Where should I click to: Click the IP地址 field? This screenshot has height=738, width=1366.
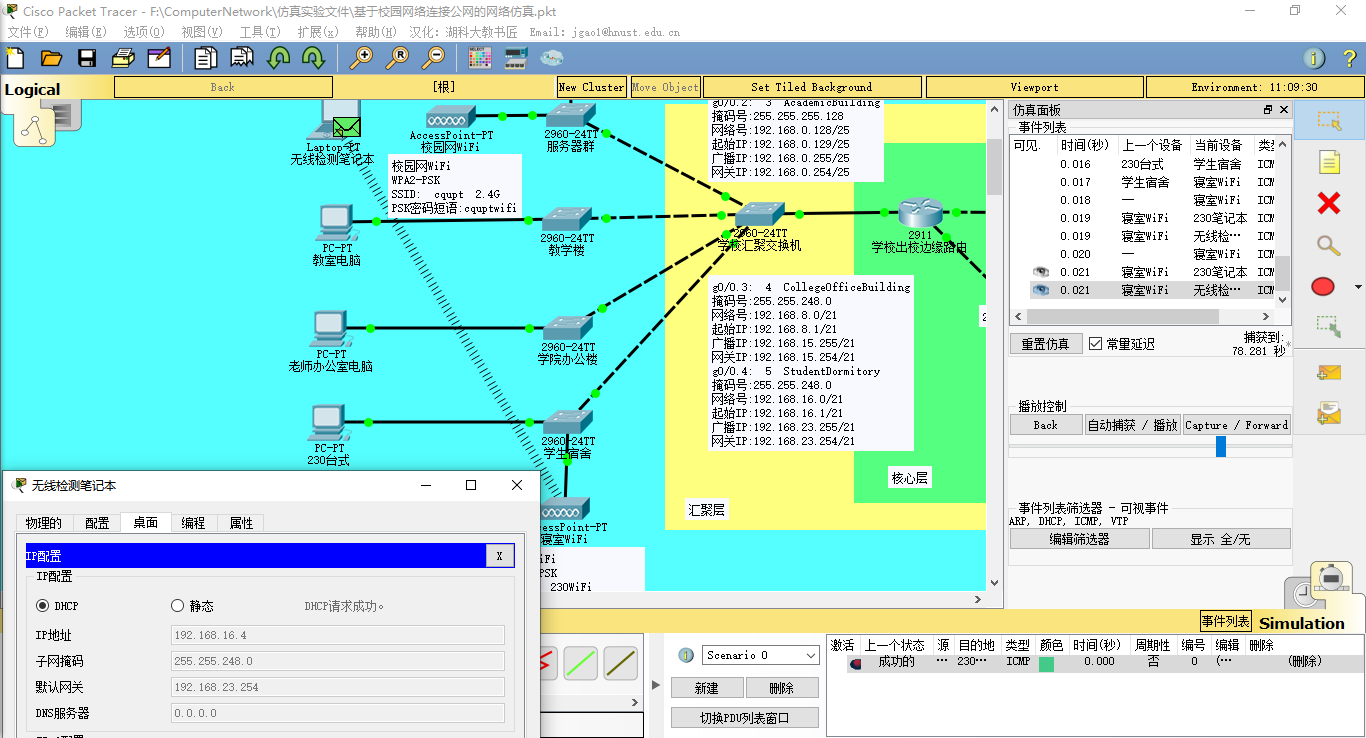[338, 635]
